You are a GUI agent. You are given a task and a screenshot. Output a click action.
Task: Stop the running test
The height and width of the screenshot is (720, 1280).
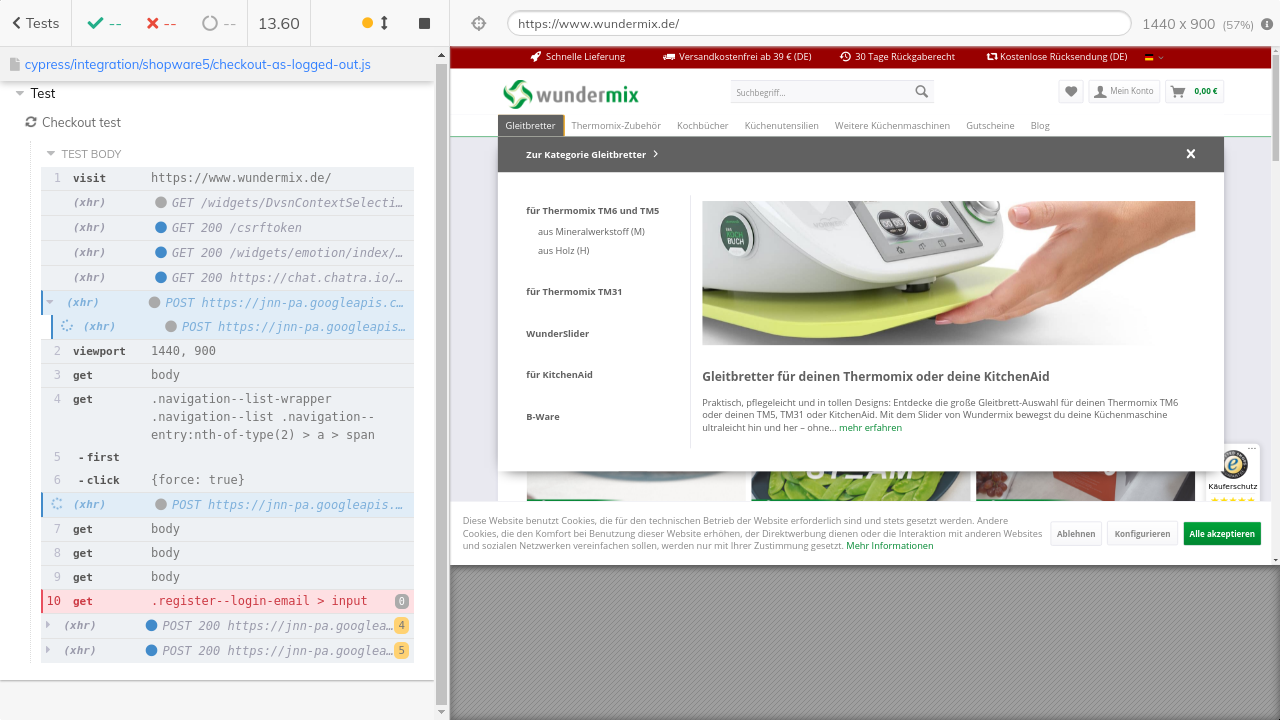click(x=424, y=23)
